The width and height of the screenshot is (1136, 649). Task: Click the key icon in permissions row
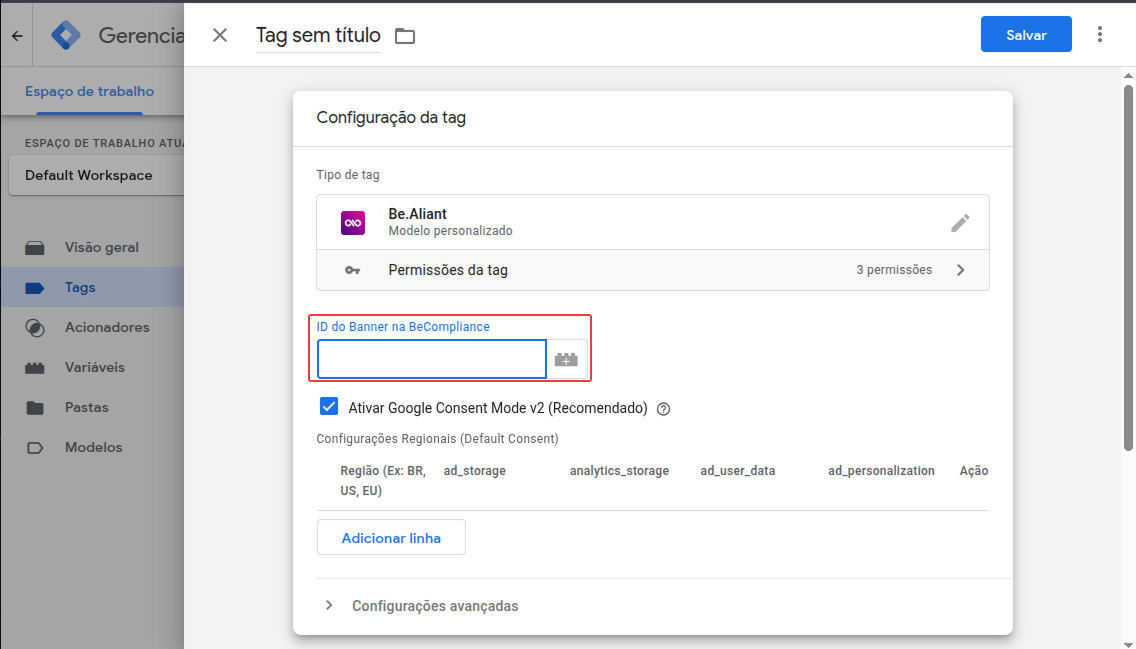point(353,270)
